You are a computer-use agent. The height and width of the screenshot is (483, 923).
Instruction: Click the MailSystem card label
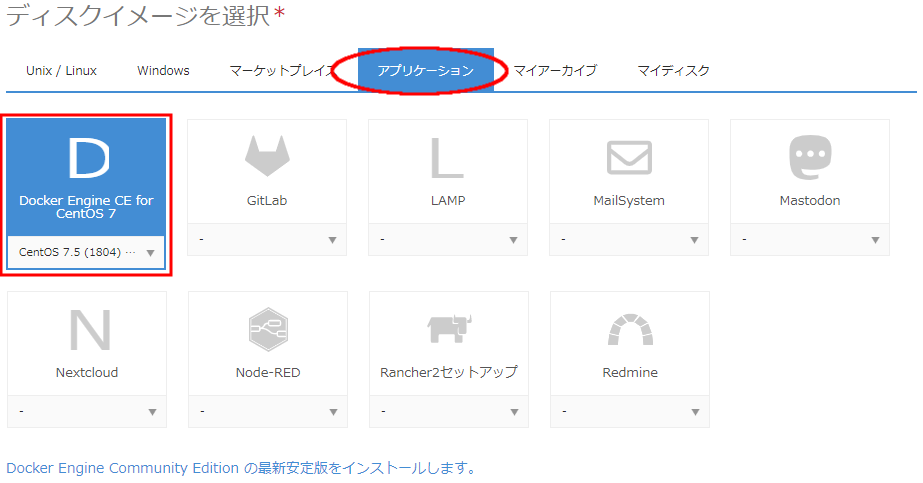tap(629, 201)
